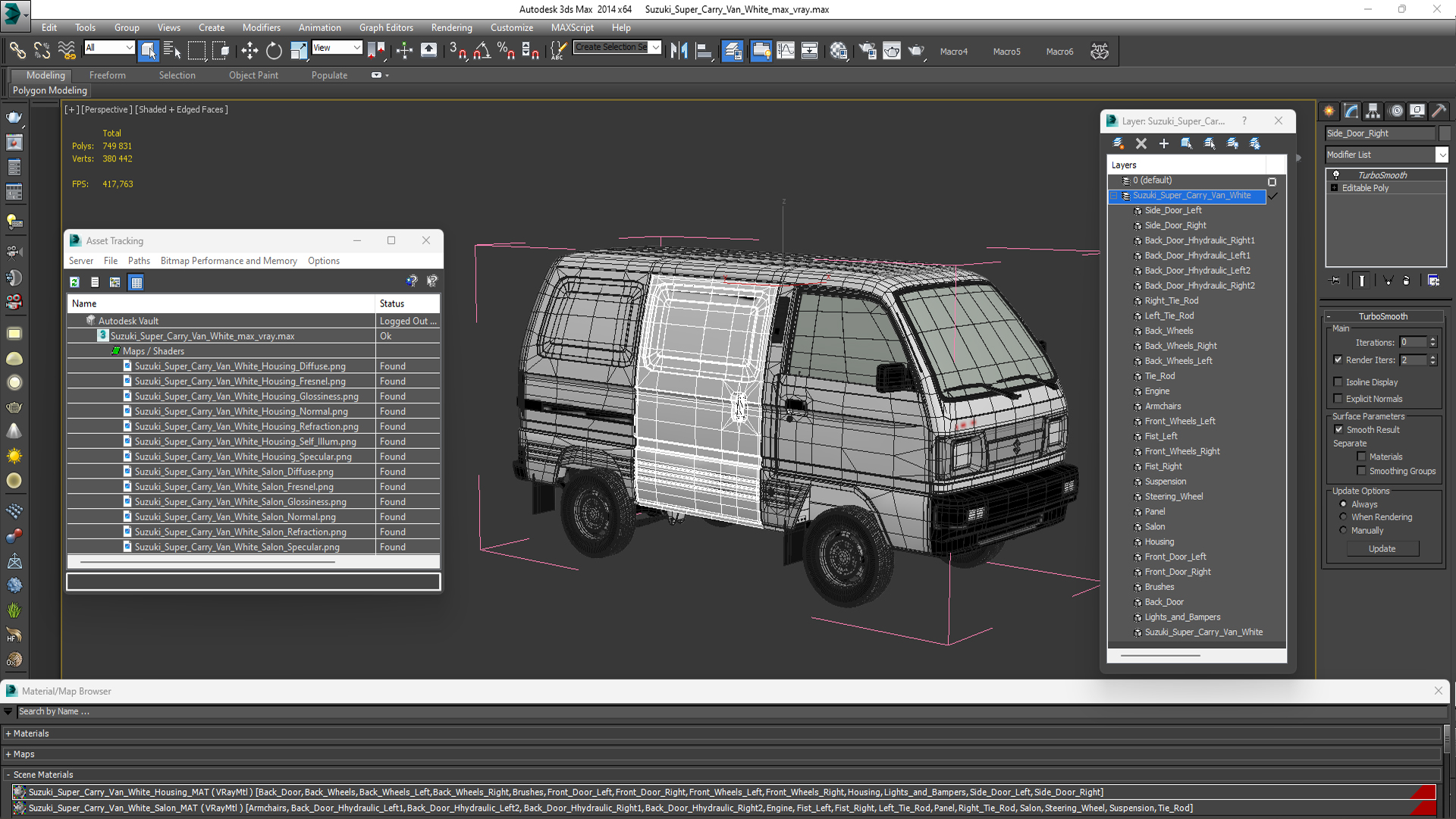Click the Select by Name icon
The image size is (1456, 819).
tap(172, 51)
